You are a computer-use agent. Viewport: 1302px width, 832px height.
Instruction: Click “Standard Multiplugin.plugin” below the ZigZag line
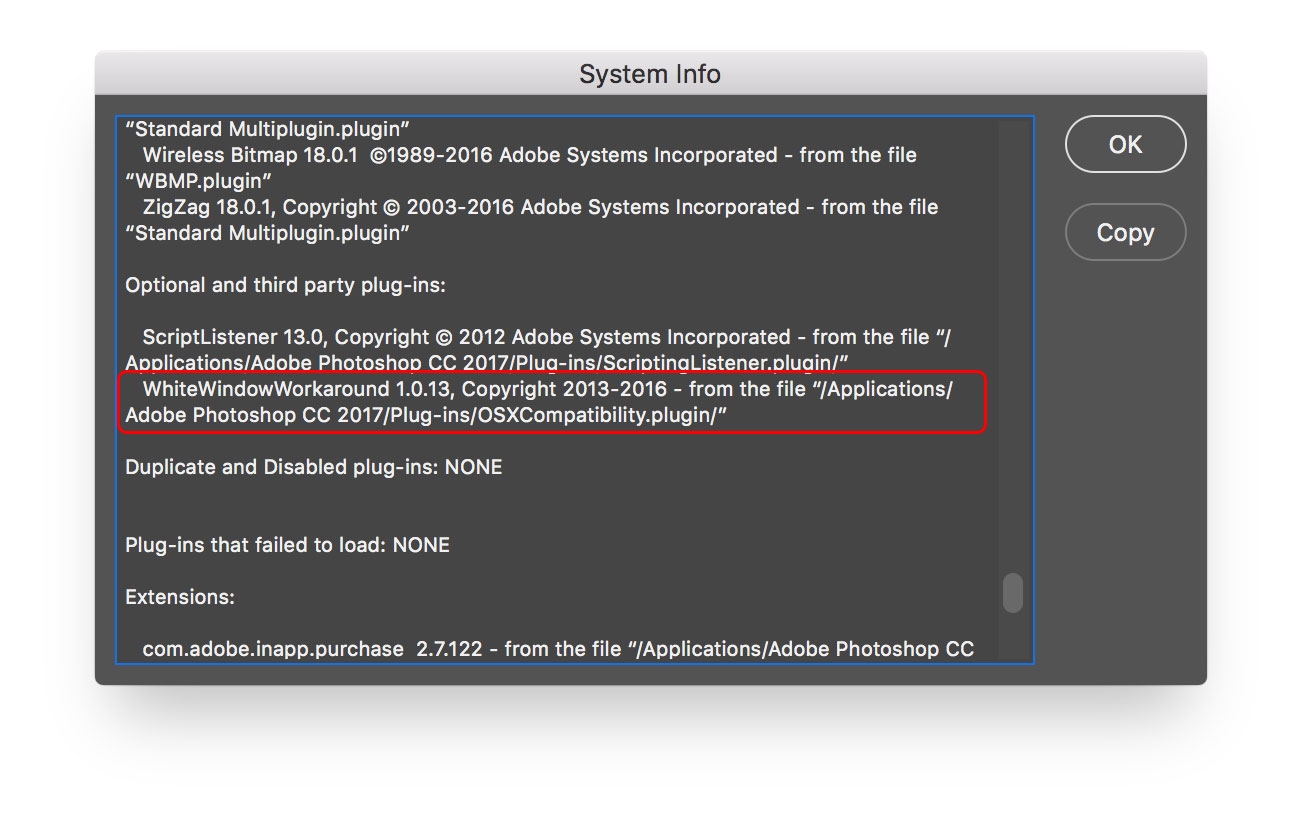[268, 233]
